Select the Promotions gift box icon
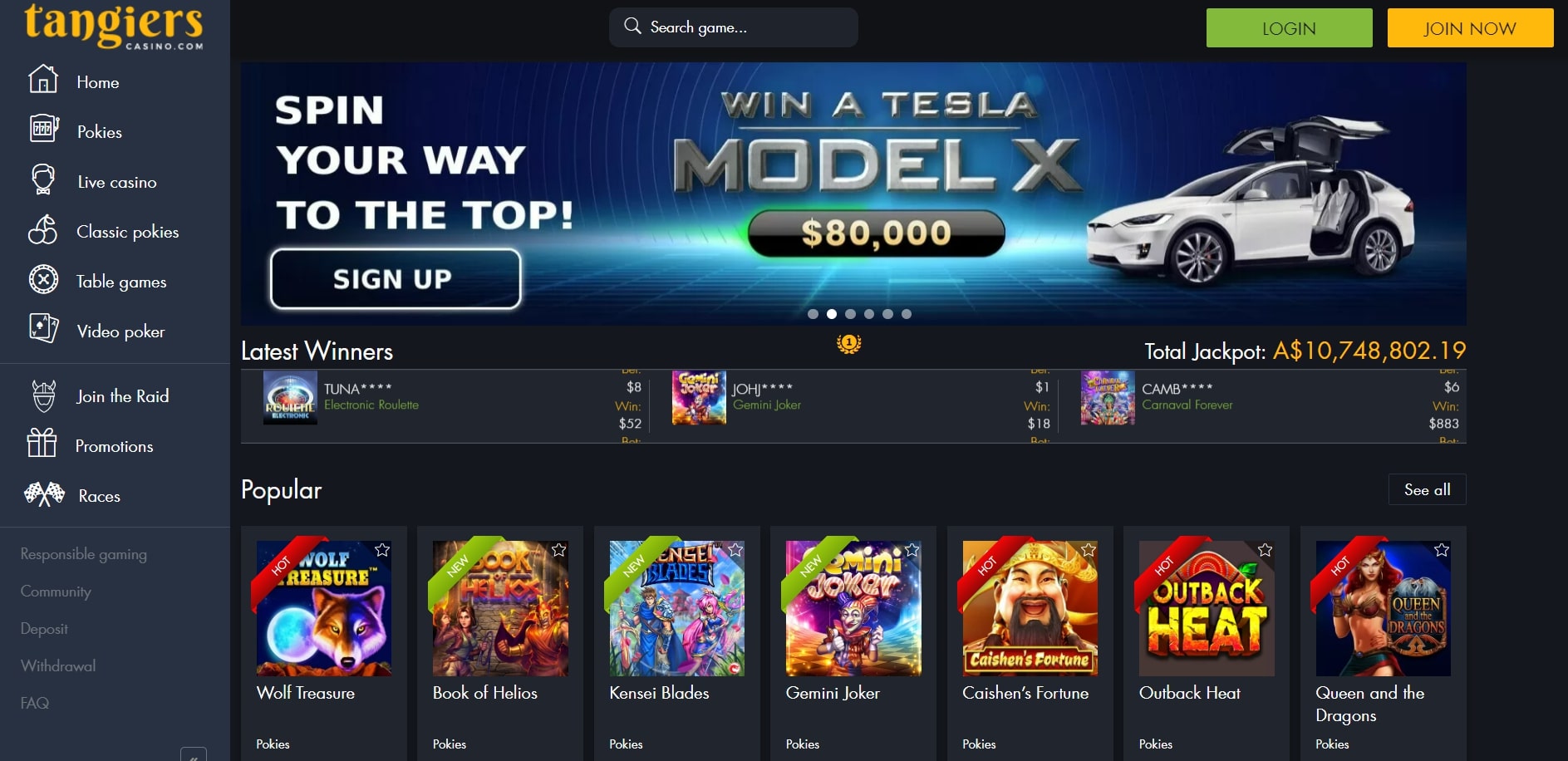Image resolution: width=1568 pixels, height=761 pixels. click(x=42, y=443)
